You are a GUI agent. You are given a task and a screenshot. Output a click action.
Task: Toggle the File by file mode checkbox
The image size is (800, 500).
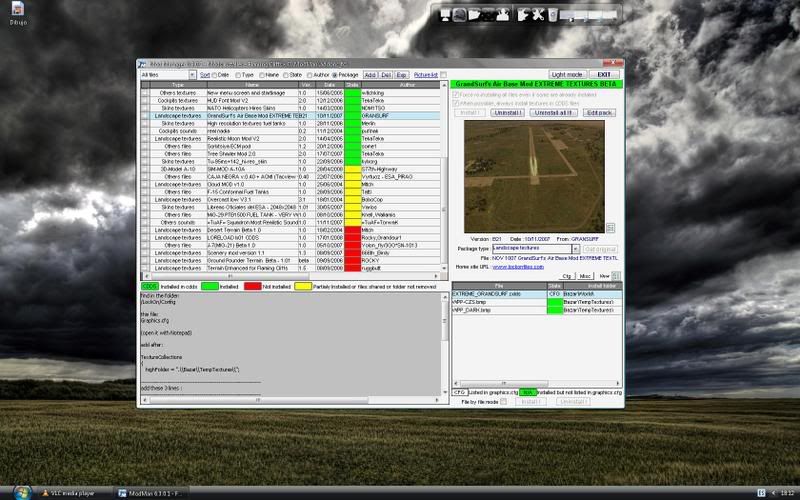point(504,402)
